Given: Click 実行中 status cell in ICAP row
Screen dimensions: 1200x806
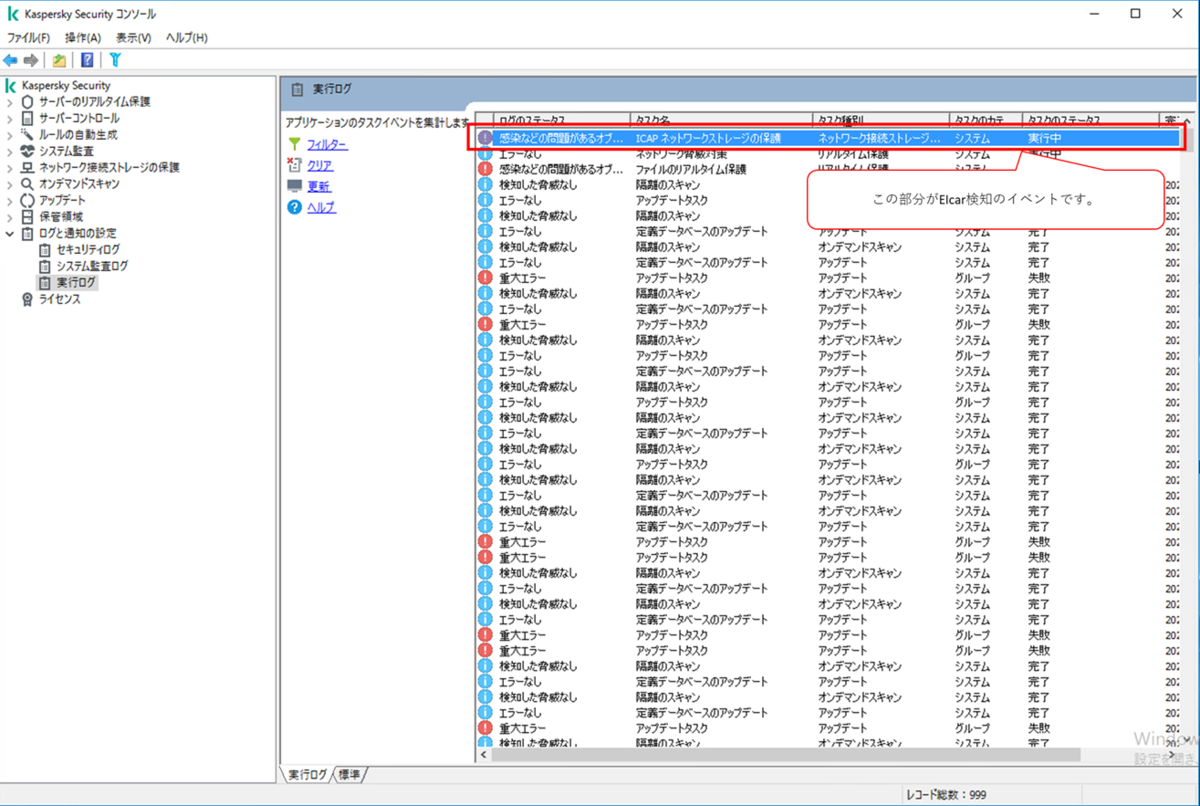Looking at the screenshot, I should (x=1044, y=138).
